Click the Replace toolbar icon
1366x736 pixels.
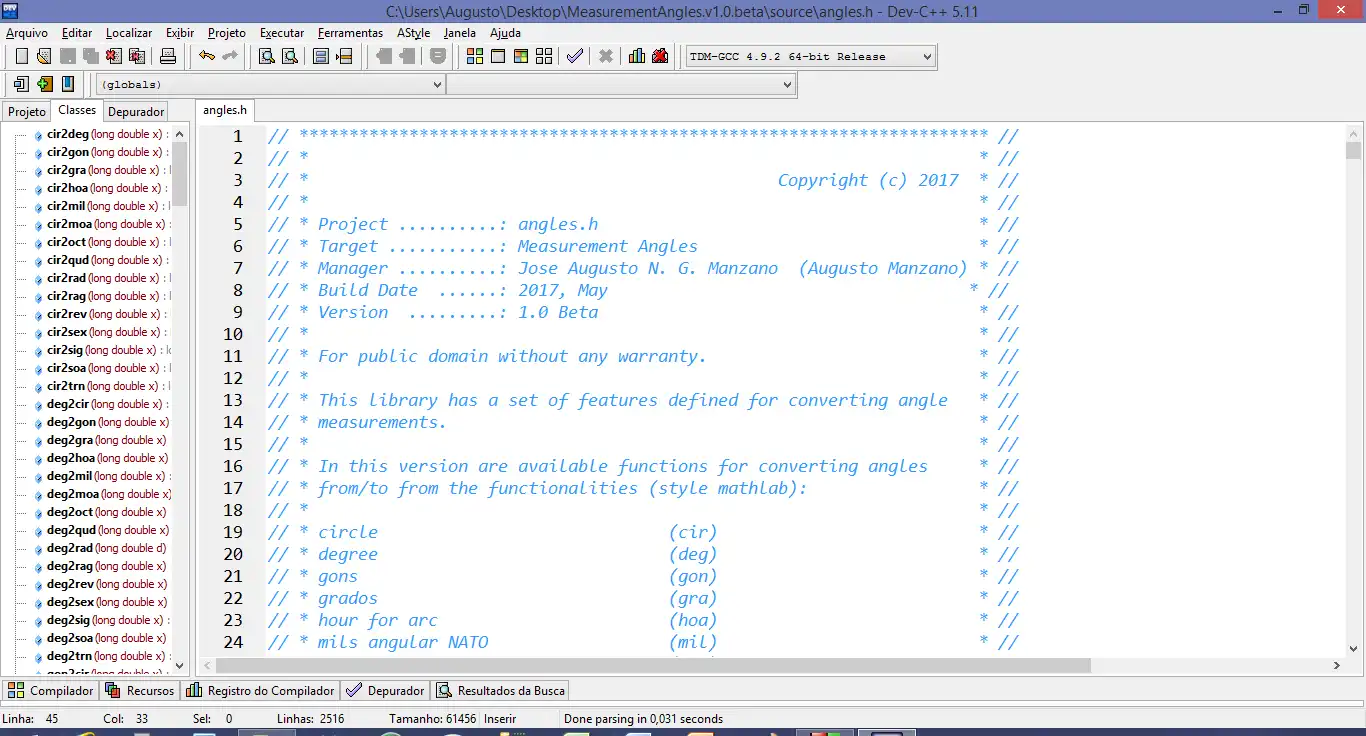tap(289, 56)
